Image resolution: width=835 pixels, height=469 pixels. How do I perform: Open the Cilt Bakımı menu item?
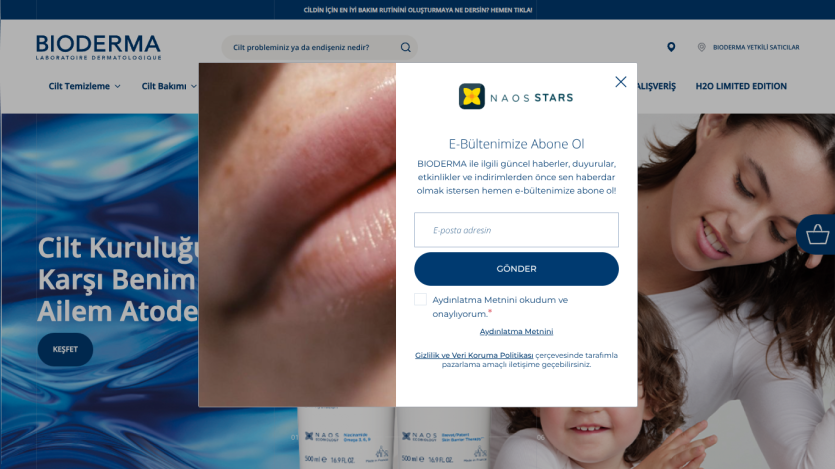(164, 86)
